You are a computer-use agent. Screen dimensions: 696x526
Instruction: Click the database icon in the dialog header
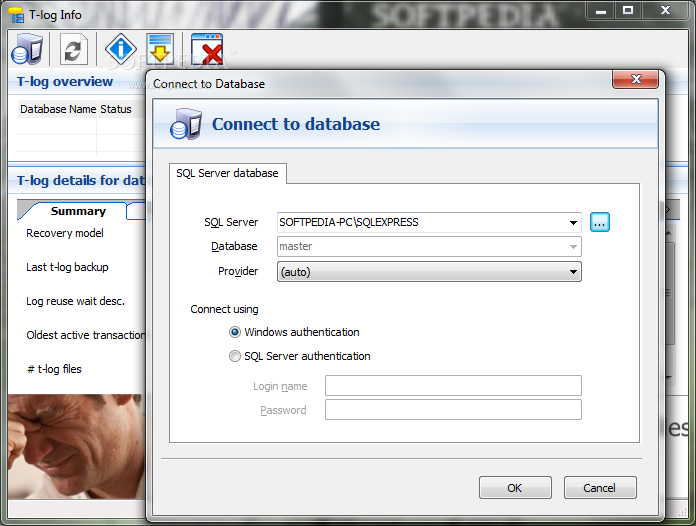coord(186,124)
